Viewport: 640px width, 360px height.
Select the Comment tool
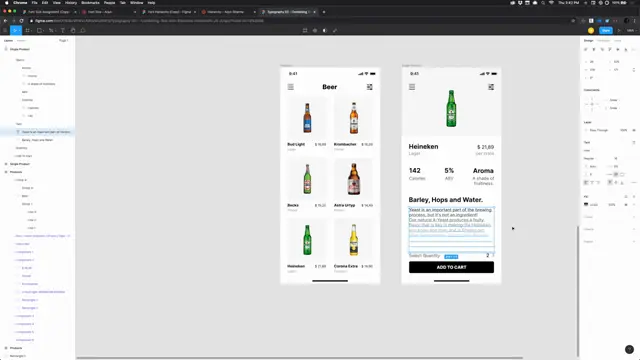[83, 30]
